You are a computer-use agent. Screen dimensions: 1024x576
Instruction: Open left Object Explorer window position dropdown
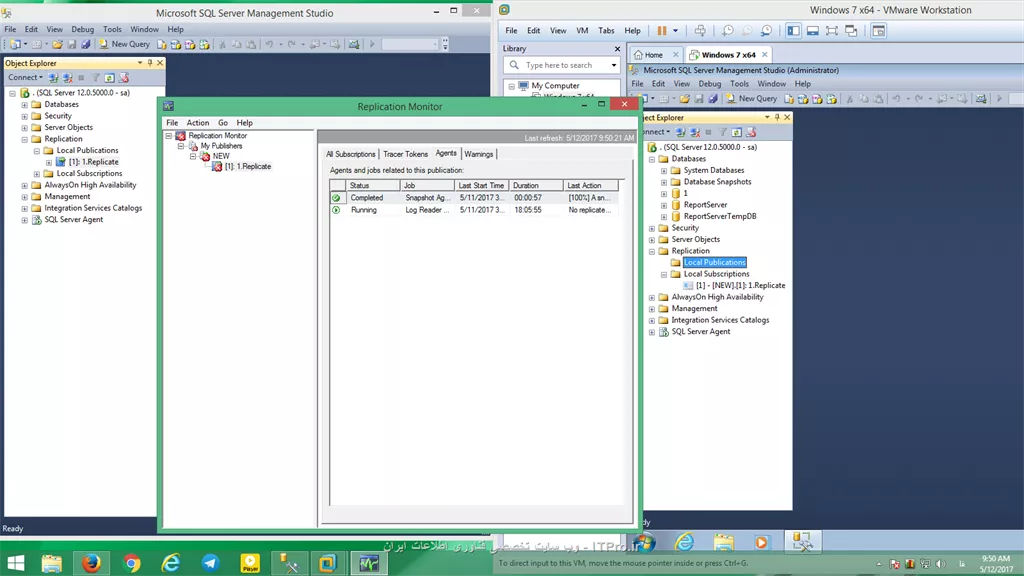tap(140, 63)
